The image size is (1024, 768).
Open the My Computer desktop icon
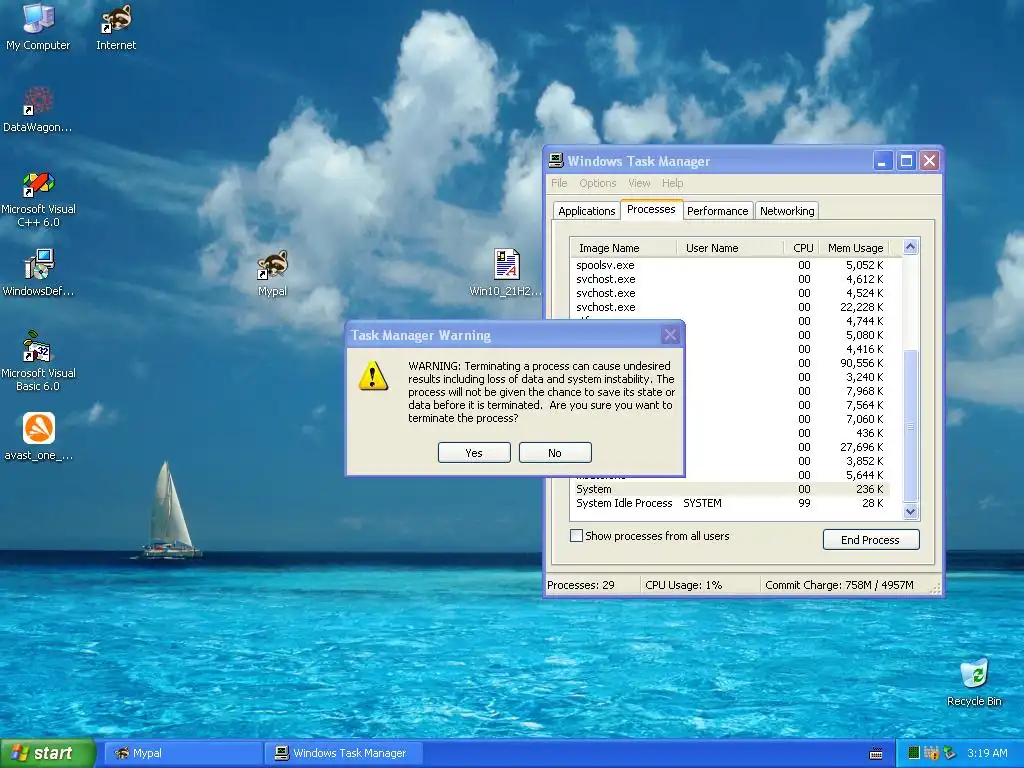point(38,26)
